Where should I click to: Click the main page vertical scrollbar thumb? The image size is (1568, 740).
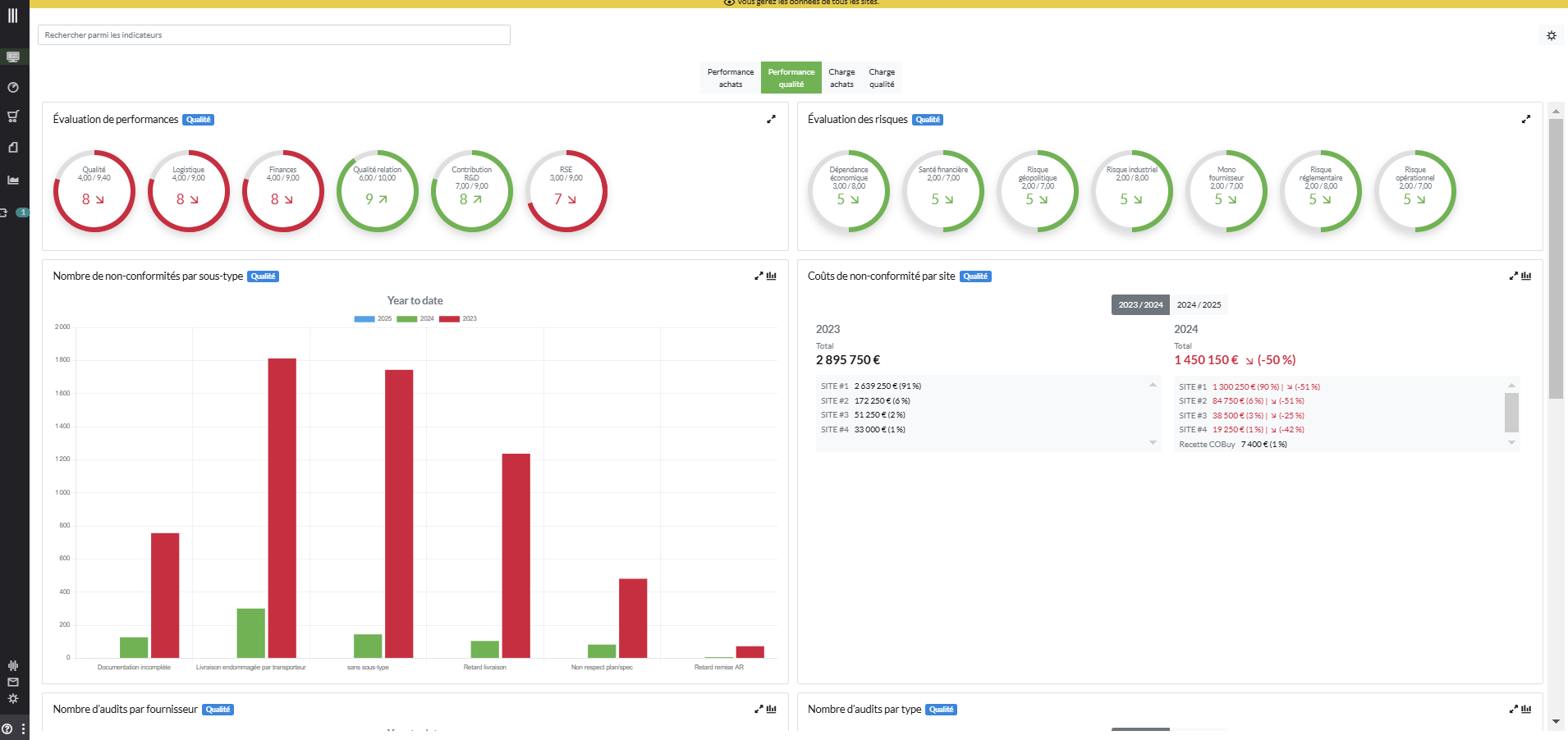[1556, 258]
